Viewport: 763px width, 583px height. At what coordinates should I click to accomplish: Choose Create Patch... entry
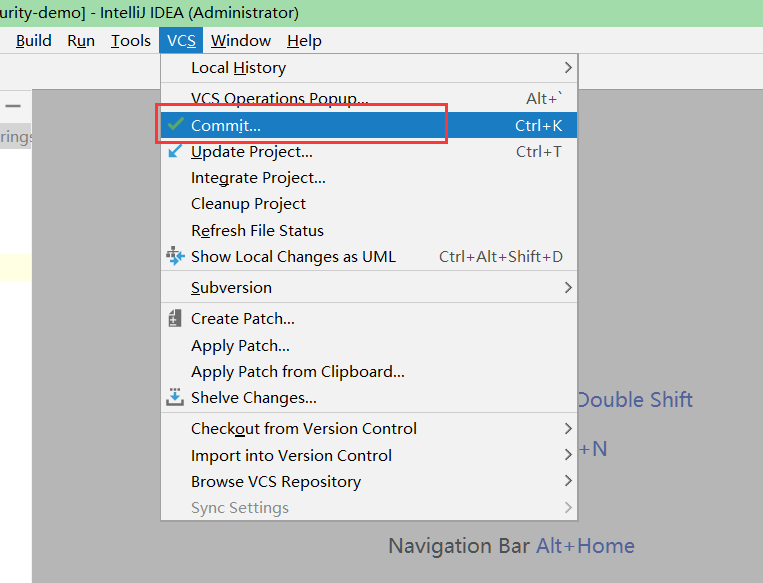coord(369,318)
